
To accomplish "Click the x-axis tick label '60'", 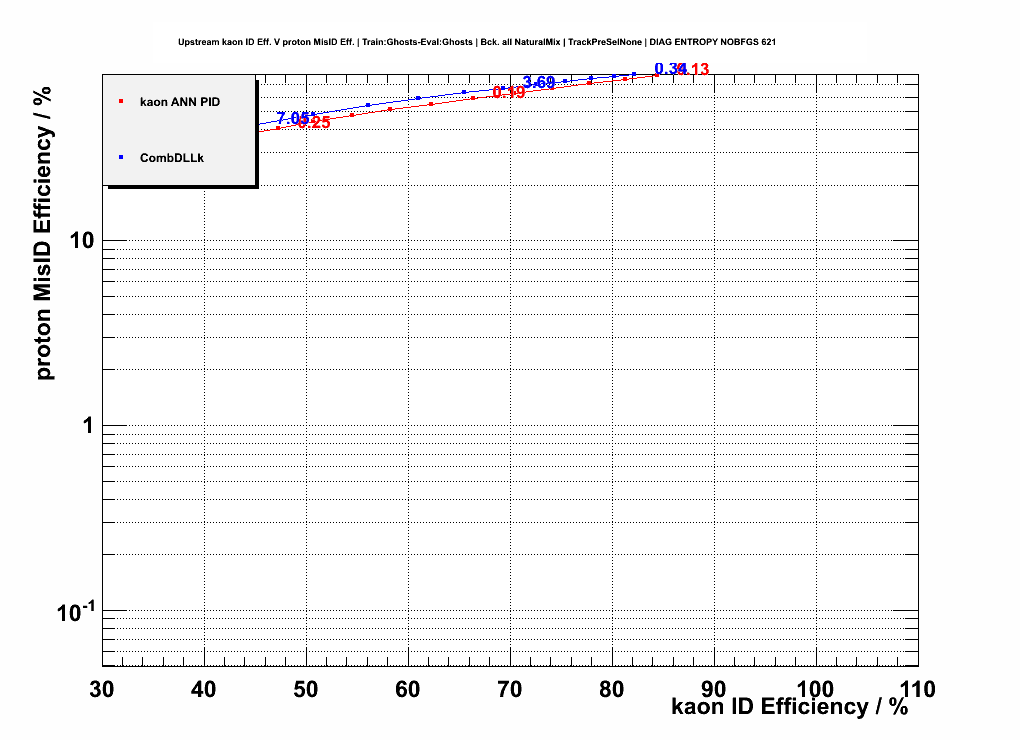I will (x=408, y=689).
